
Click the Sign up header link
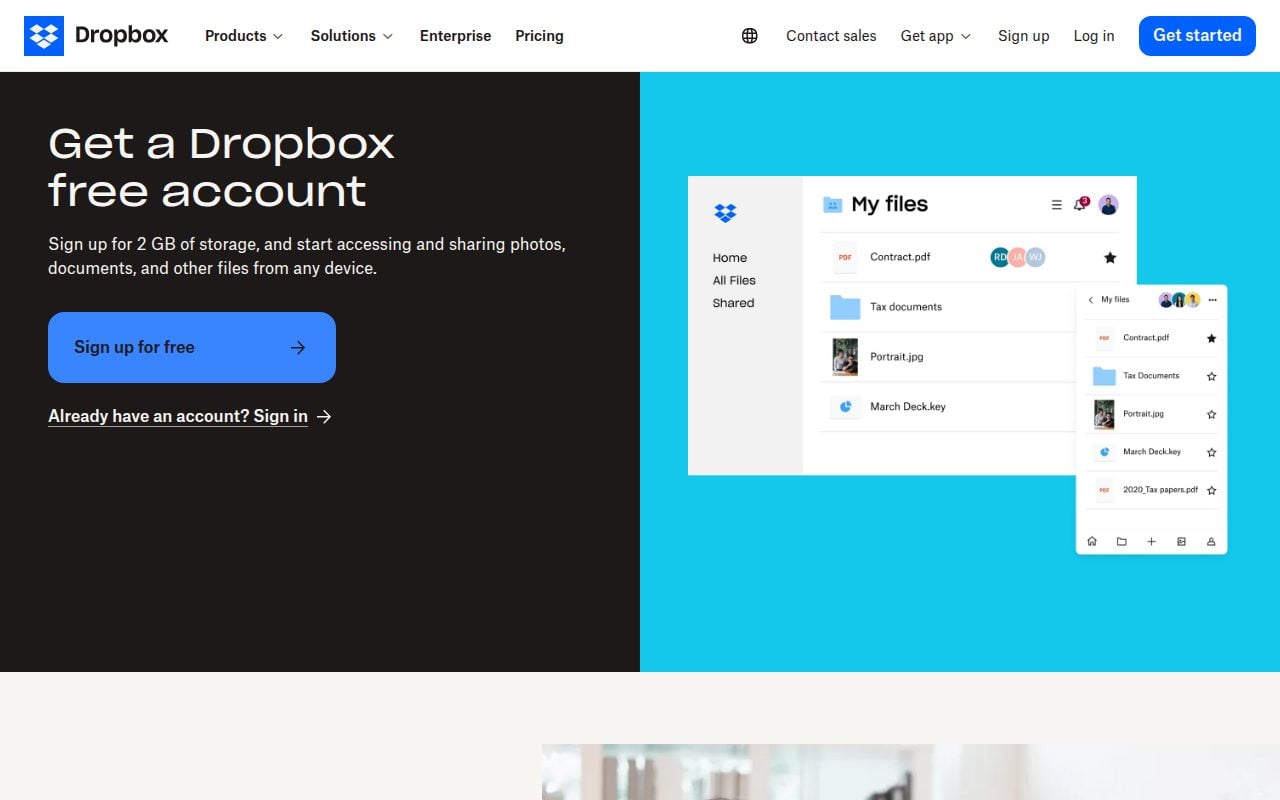[x=1023, y=36]
